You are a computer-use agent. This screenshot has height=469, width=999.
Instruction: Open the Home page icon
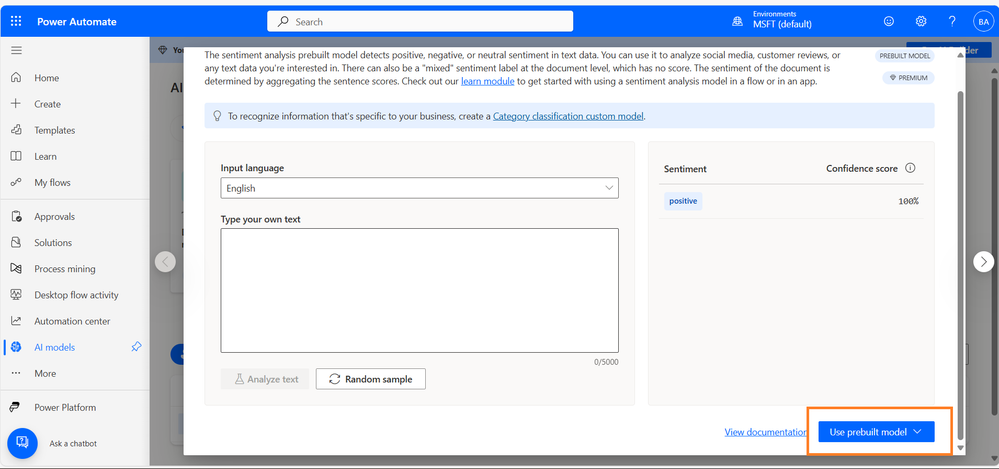pyautogui.click(x=17, y=78)
